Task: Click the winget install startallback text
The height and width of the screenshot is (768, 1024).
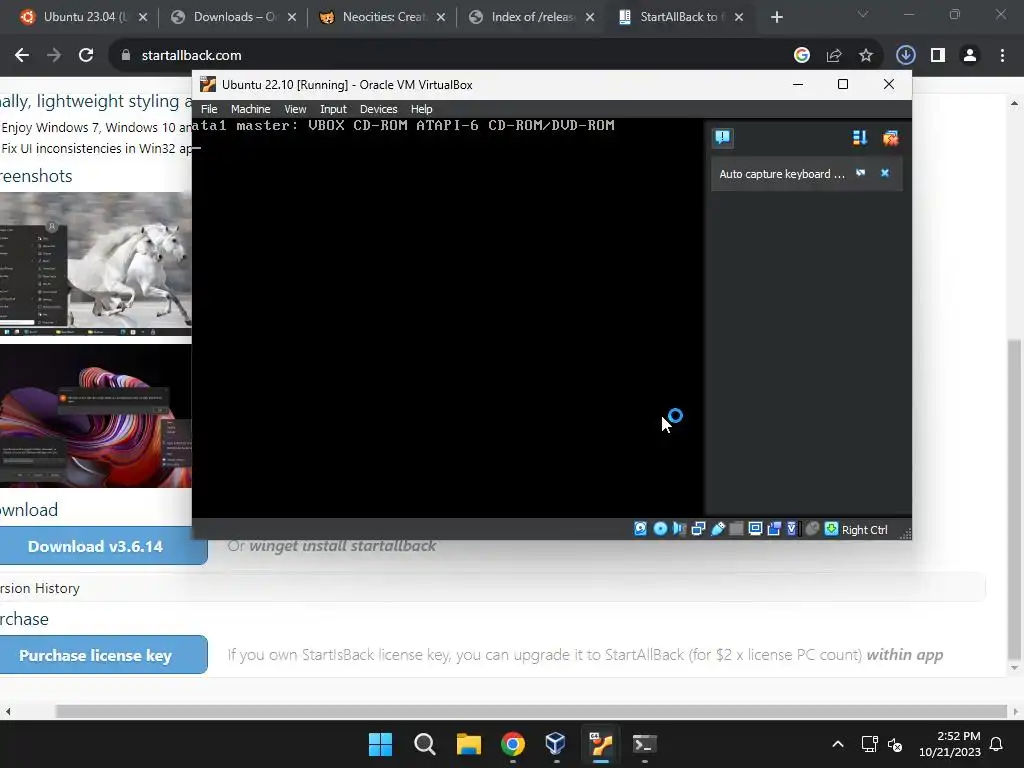Action: [343, 546]
